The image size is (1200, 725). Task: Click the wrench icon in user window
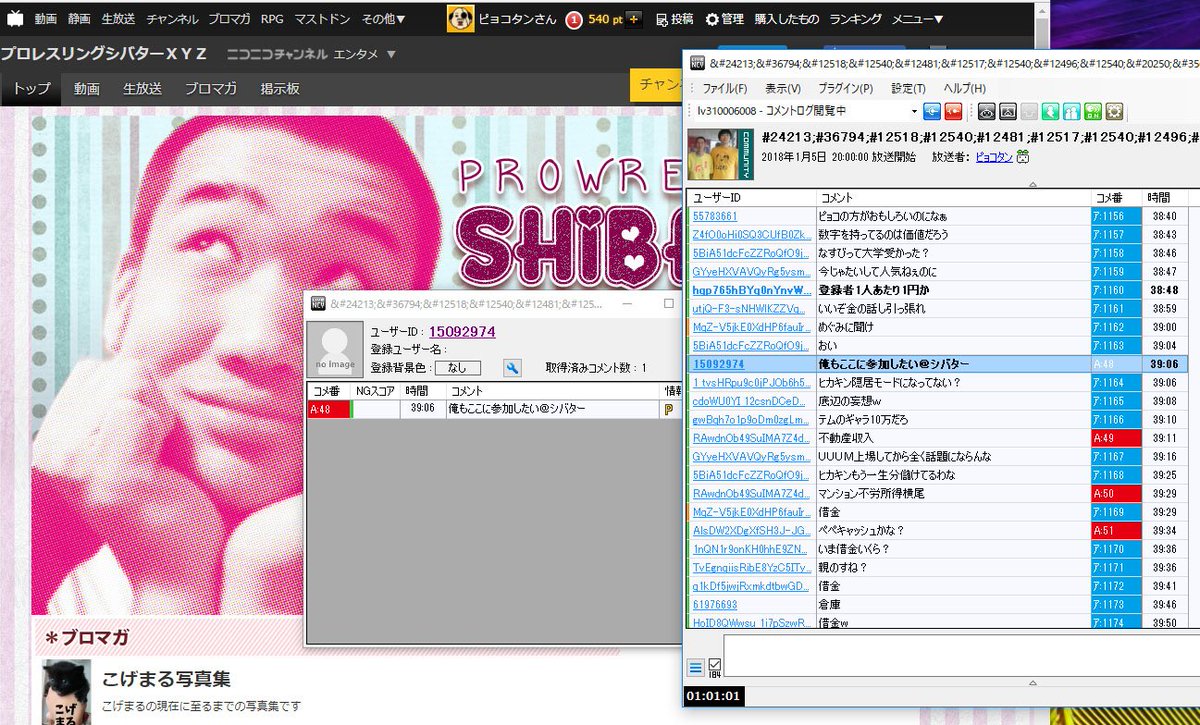pos(512,368)
